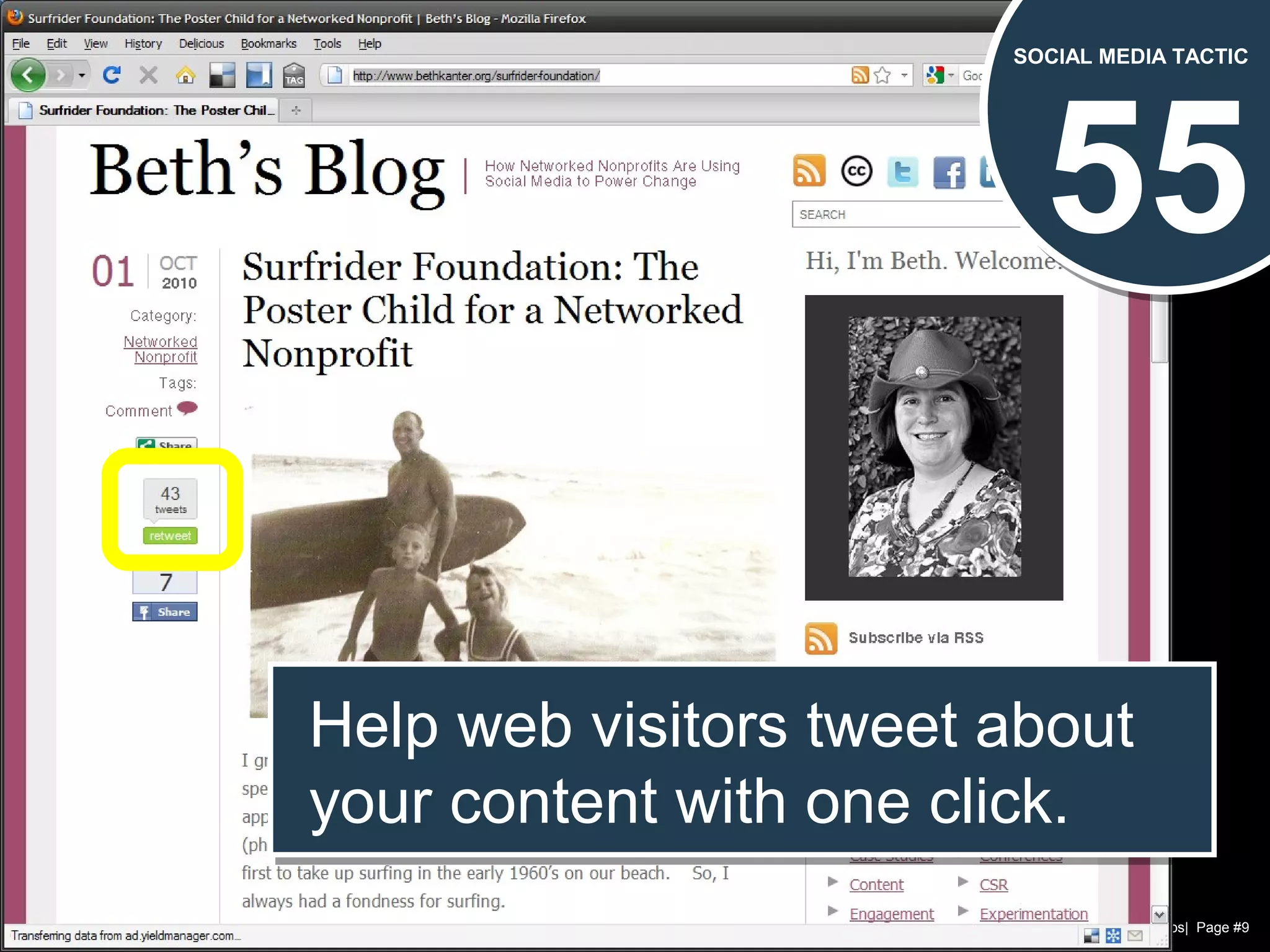The height and width of the screenshot is (952, 1270).
Task: Open the Tools menu
Action: coord(327,43)
